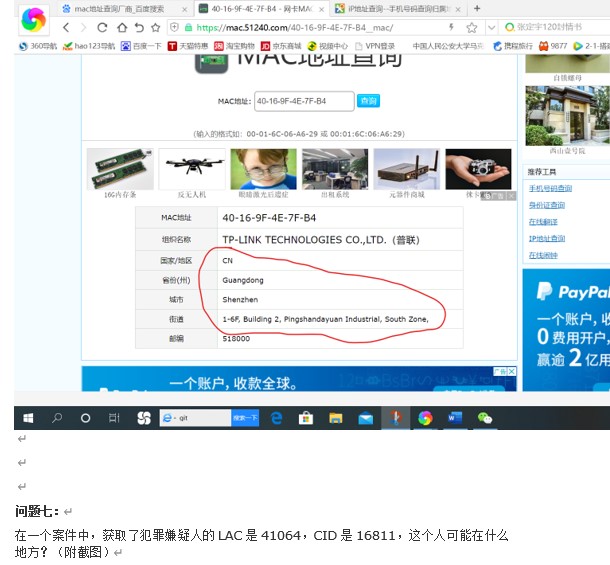610x565 pixels.
Task: Open the IP地址查询 sidebar link
Action: [x=547, y=239]
